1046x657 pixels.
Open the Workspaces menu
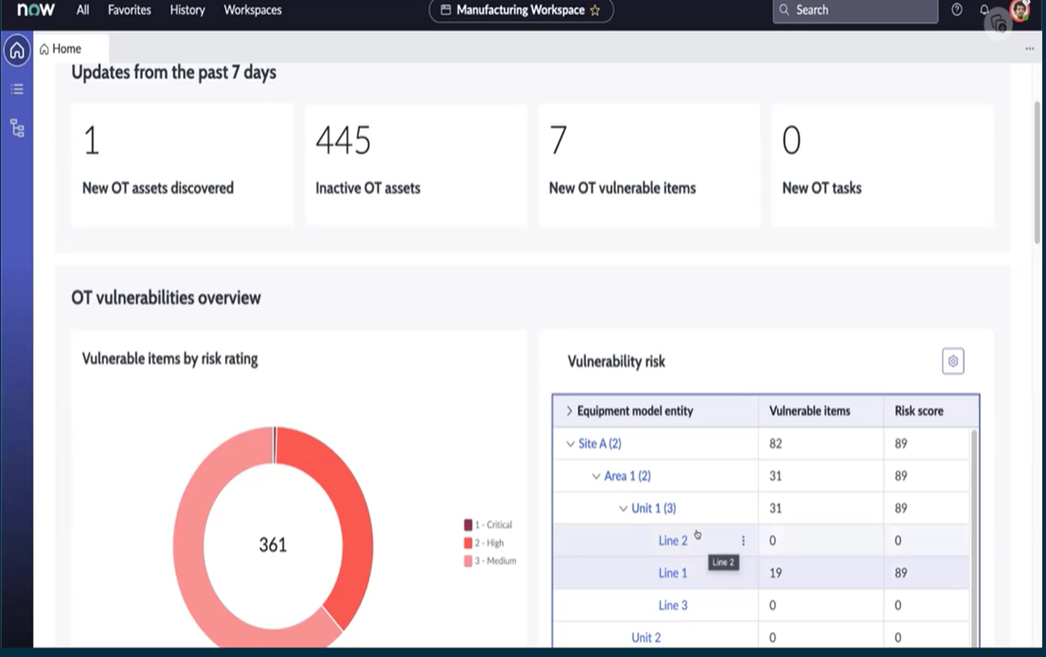(x=252, y=10)
